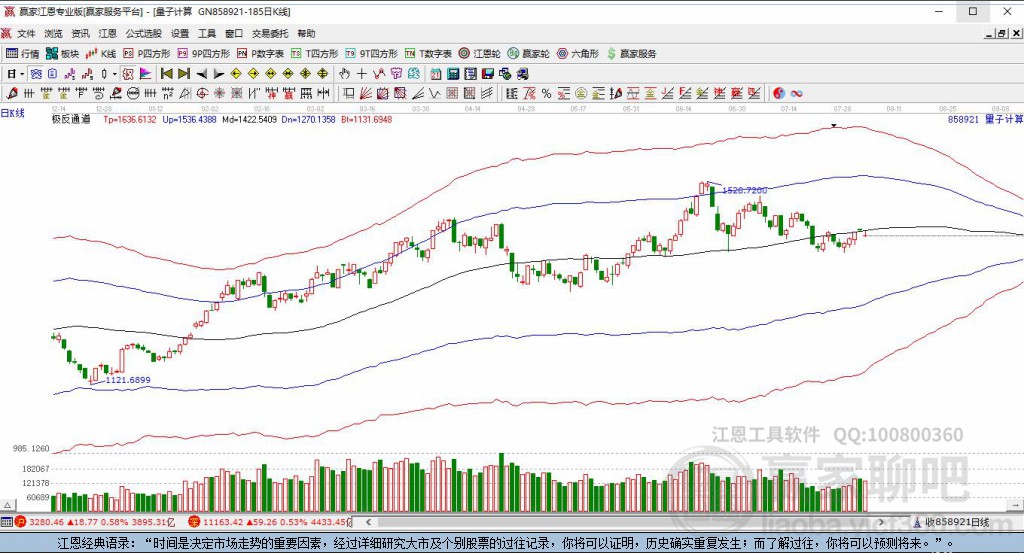Viewport: 1024px width, 553px height.
Task: Open the 六角形 hexagon tool
Action: [x=578, y=54]
